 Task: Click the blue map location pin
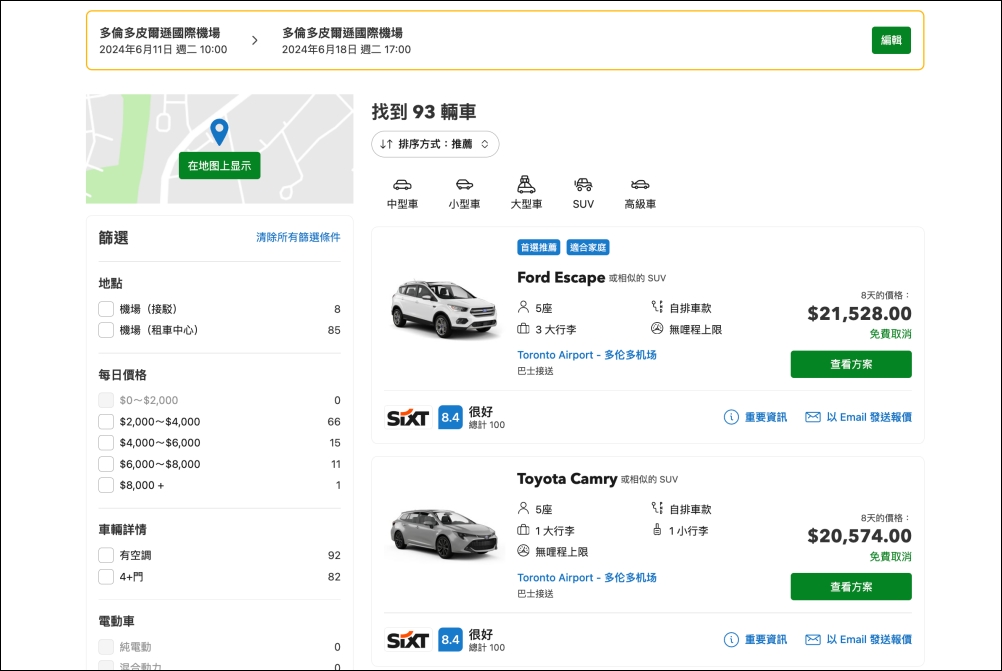219,132
